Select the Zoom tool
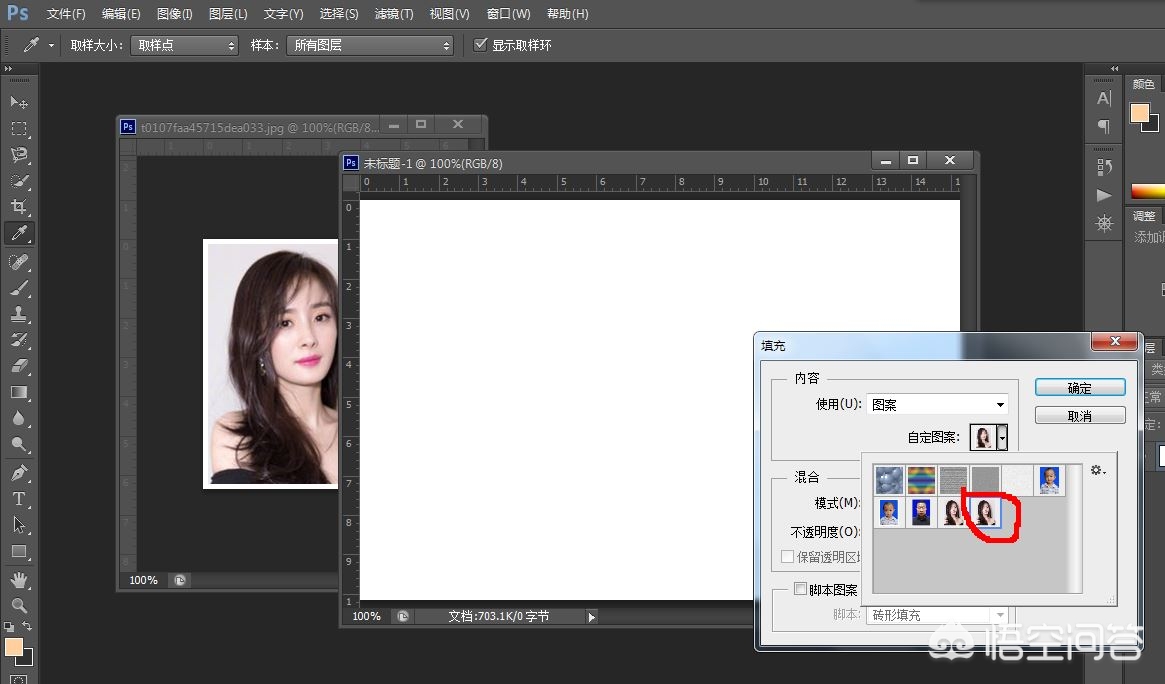 (20, 604)
